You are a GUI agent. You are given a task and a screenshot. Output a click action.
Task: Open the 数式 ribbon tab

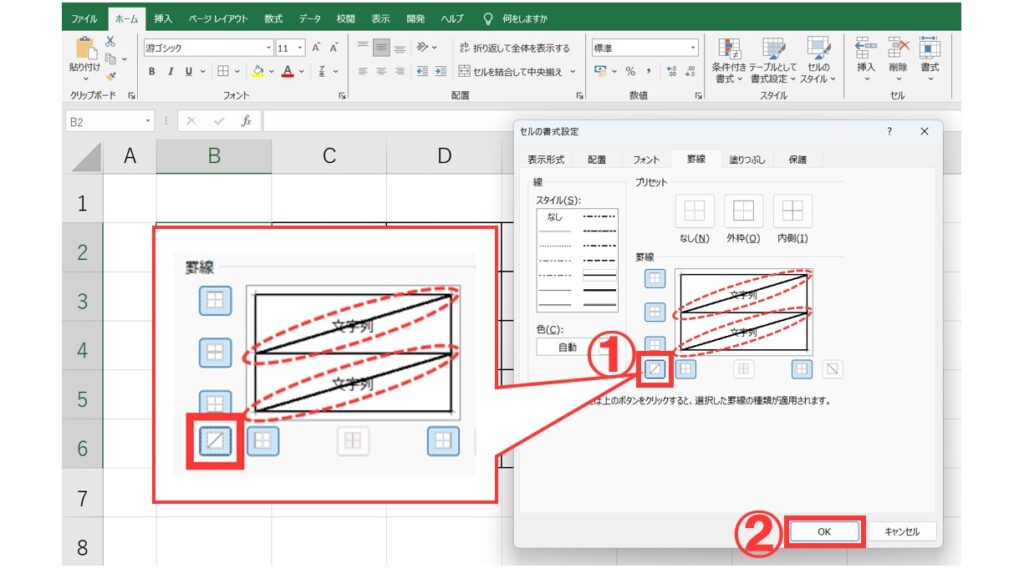point(273,18)
